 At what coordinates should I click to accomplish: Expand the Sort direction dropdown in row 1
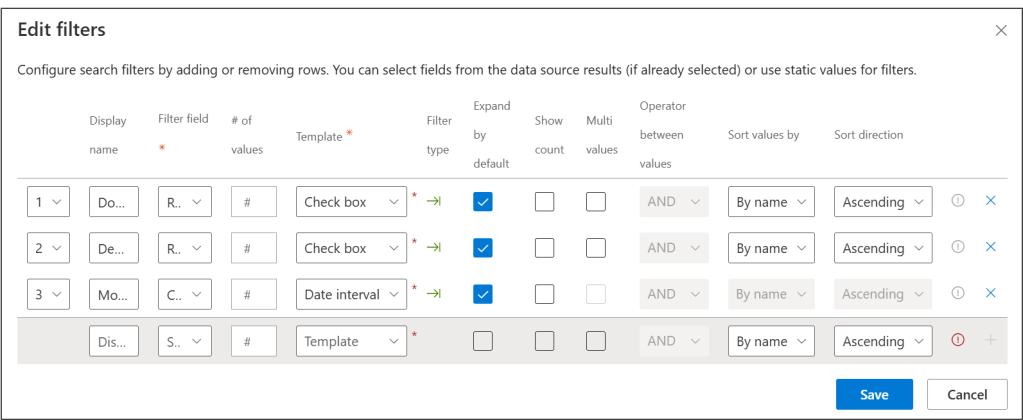point(883,202)
